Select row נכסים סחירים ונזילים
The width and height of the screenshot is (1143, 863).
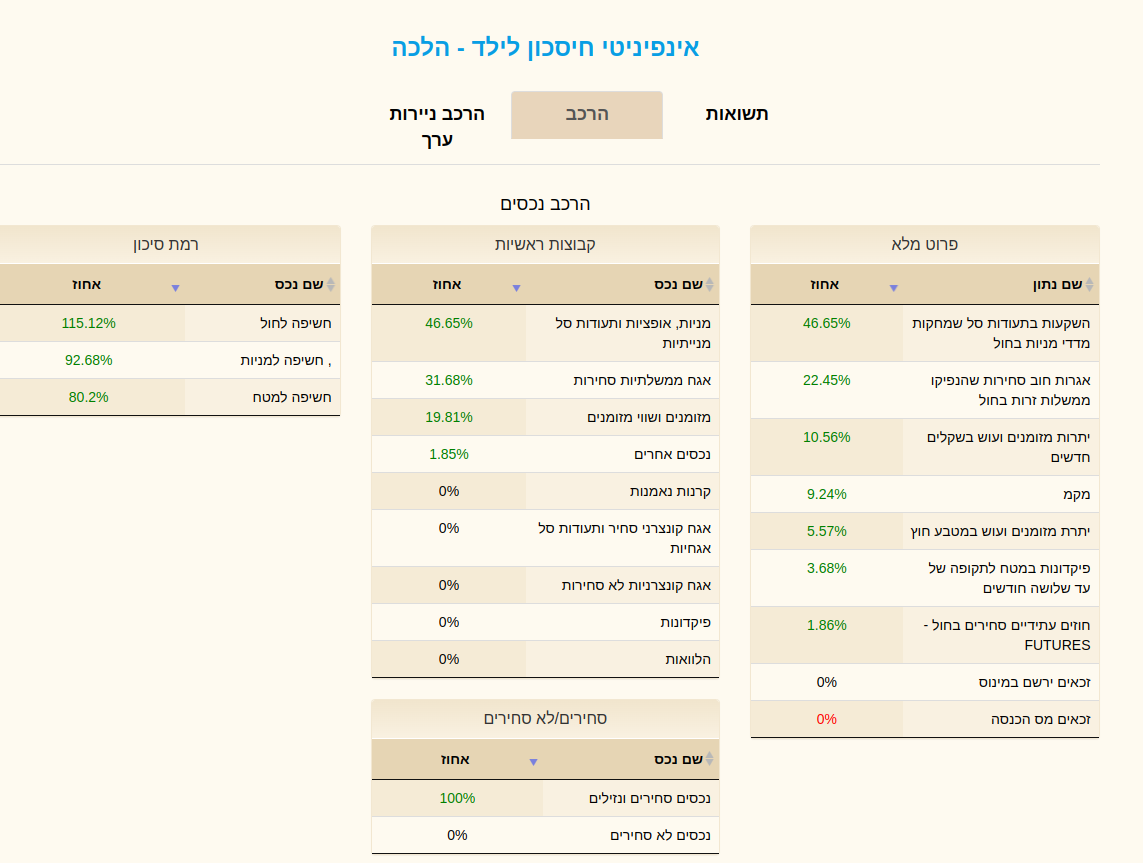(545, 798)
